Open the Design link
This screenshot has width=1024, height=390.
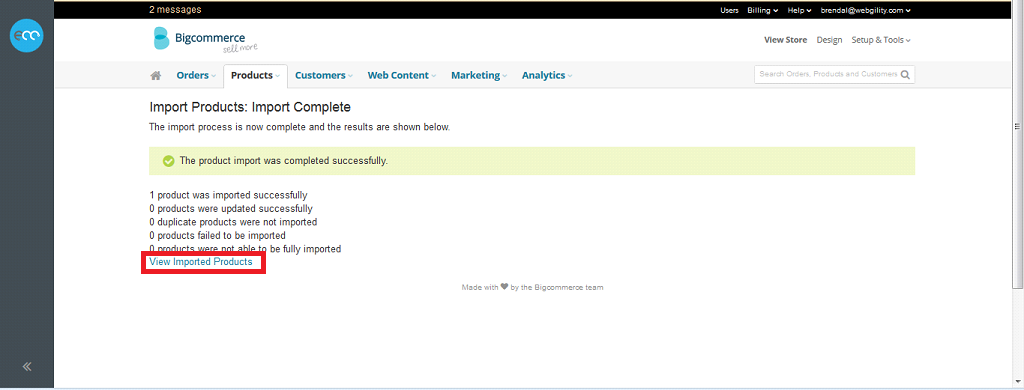pyautogui.click(x=829, y=40)
